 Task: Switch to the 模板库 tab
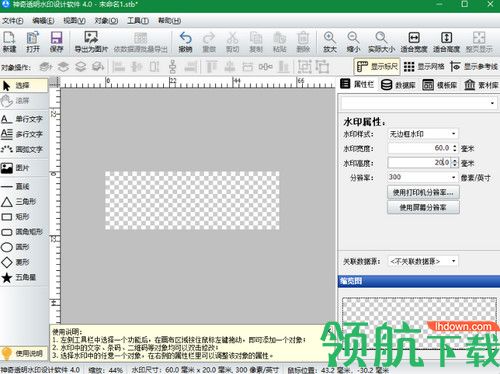(x=440, y=85)
